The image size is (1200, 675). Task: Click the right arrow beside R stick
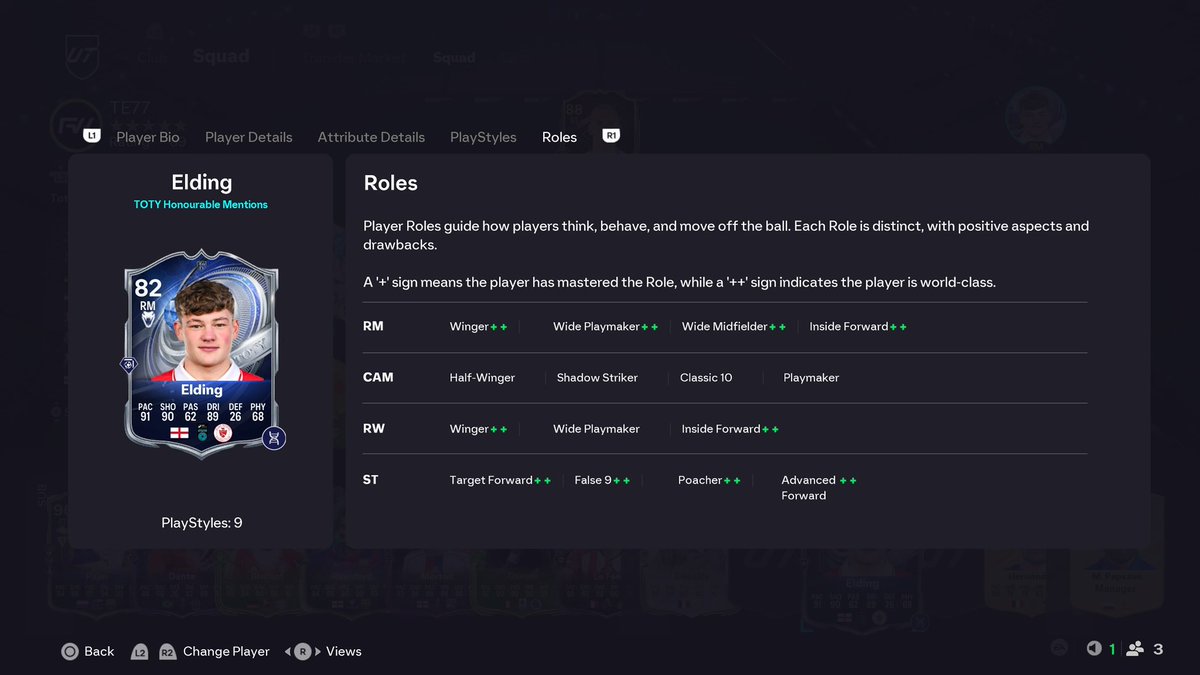318,651
